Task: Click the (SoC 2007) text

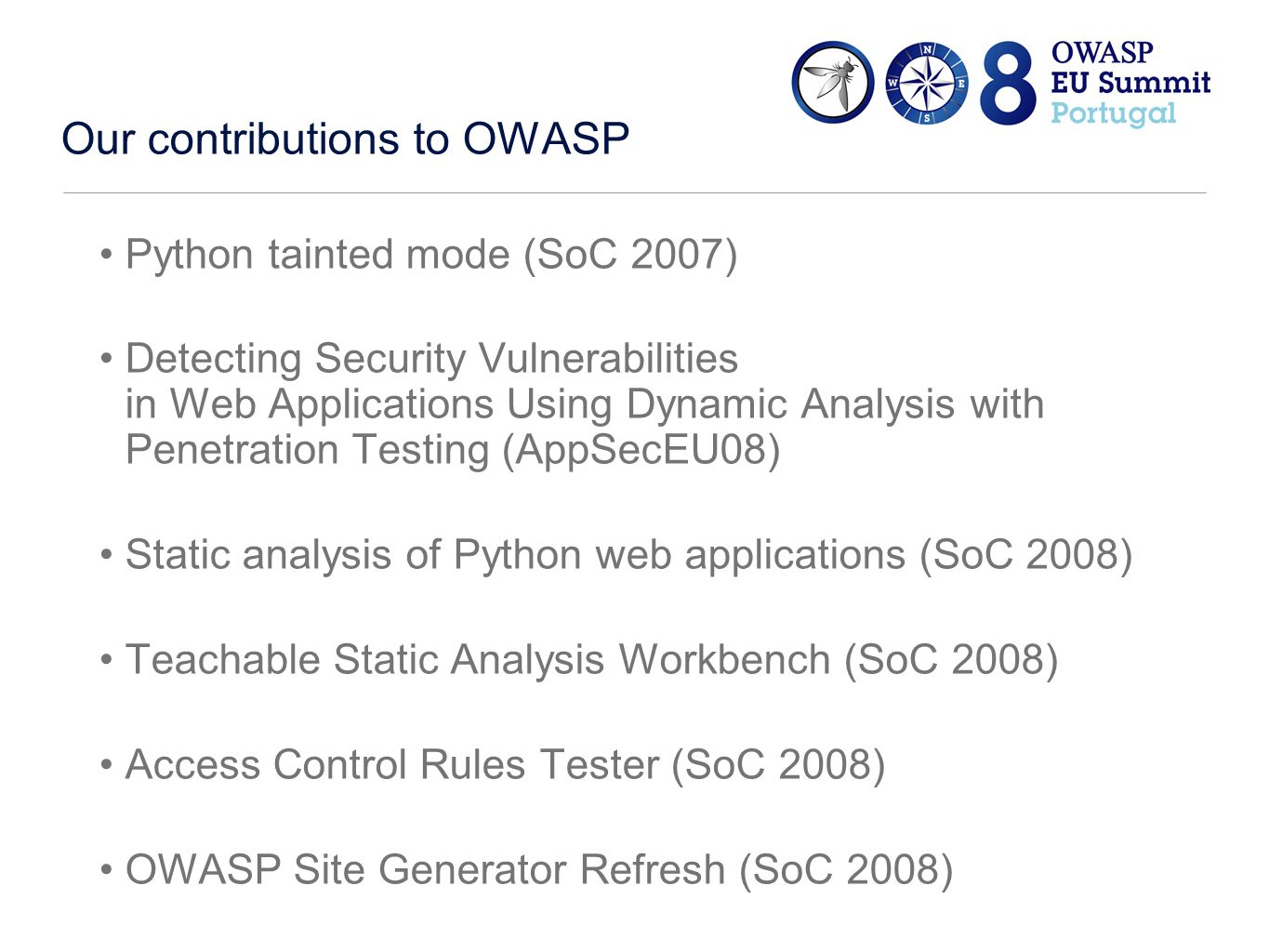Action: [x=630, y=255]
